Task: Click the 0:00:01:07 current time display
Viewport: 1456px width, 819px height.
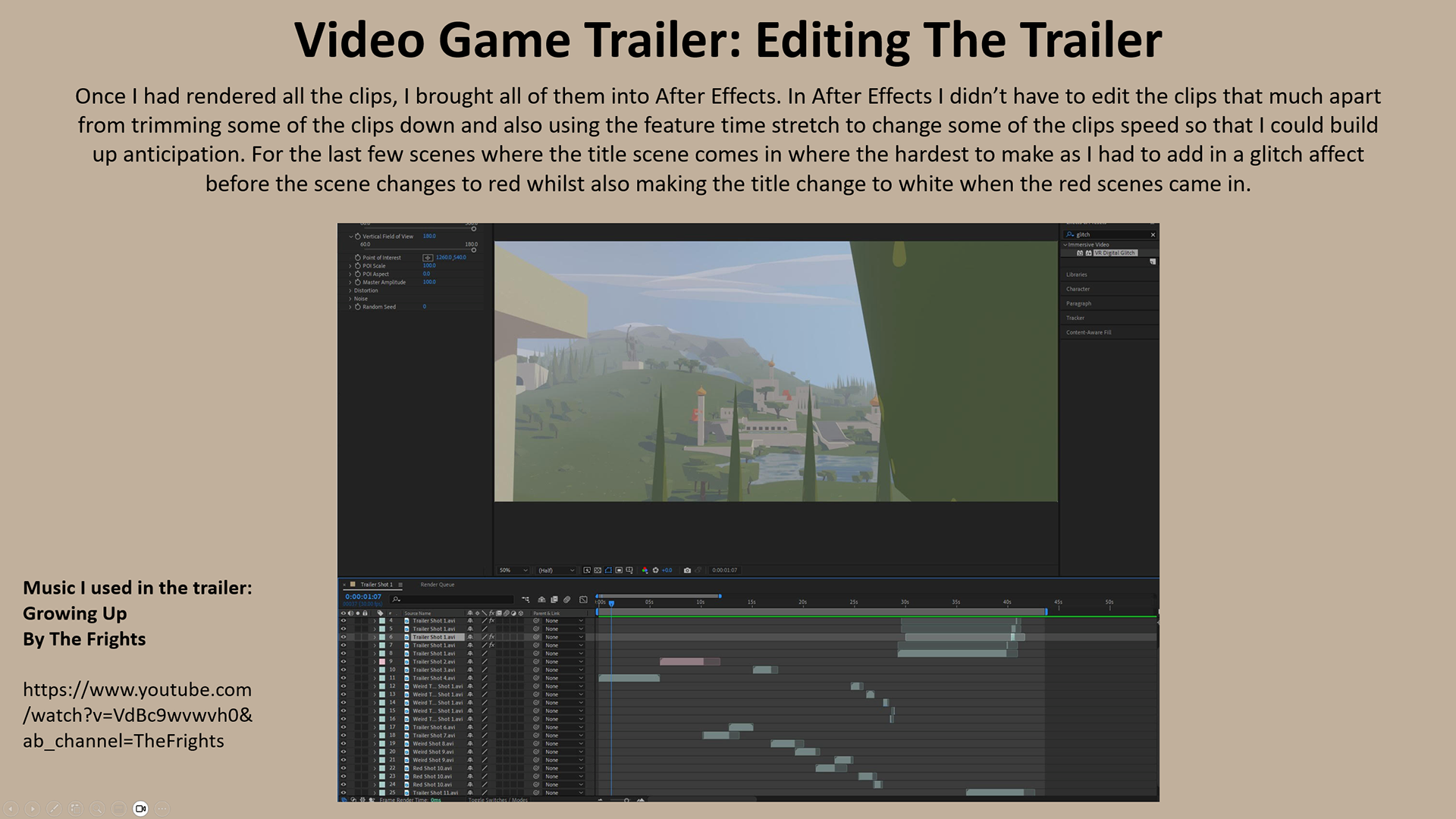Action: (x=363, y=597)
